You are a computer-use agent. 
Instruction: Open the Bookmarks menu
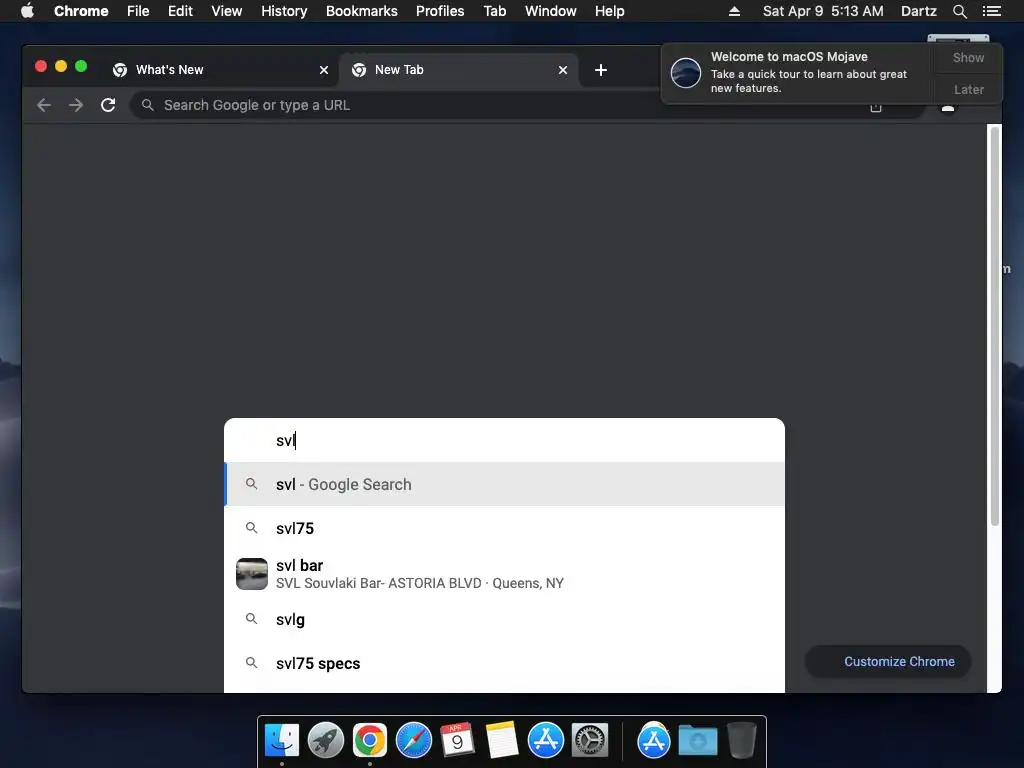[x=362, y=11]
